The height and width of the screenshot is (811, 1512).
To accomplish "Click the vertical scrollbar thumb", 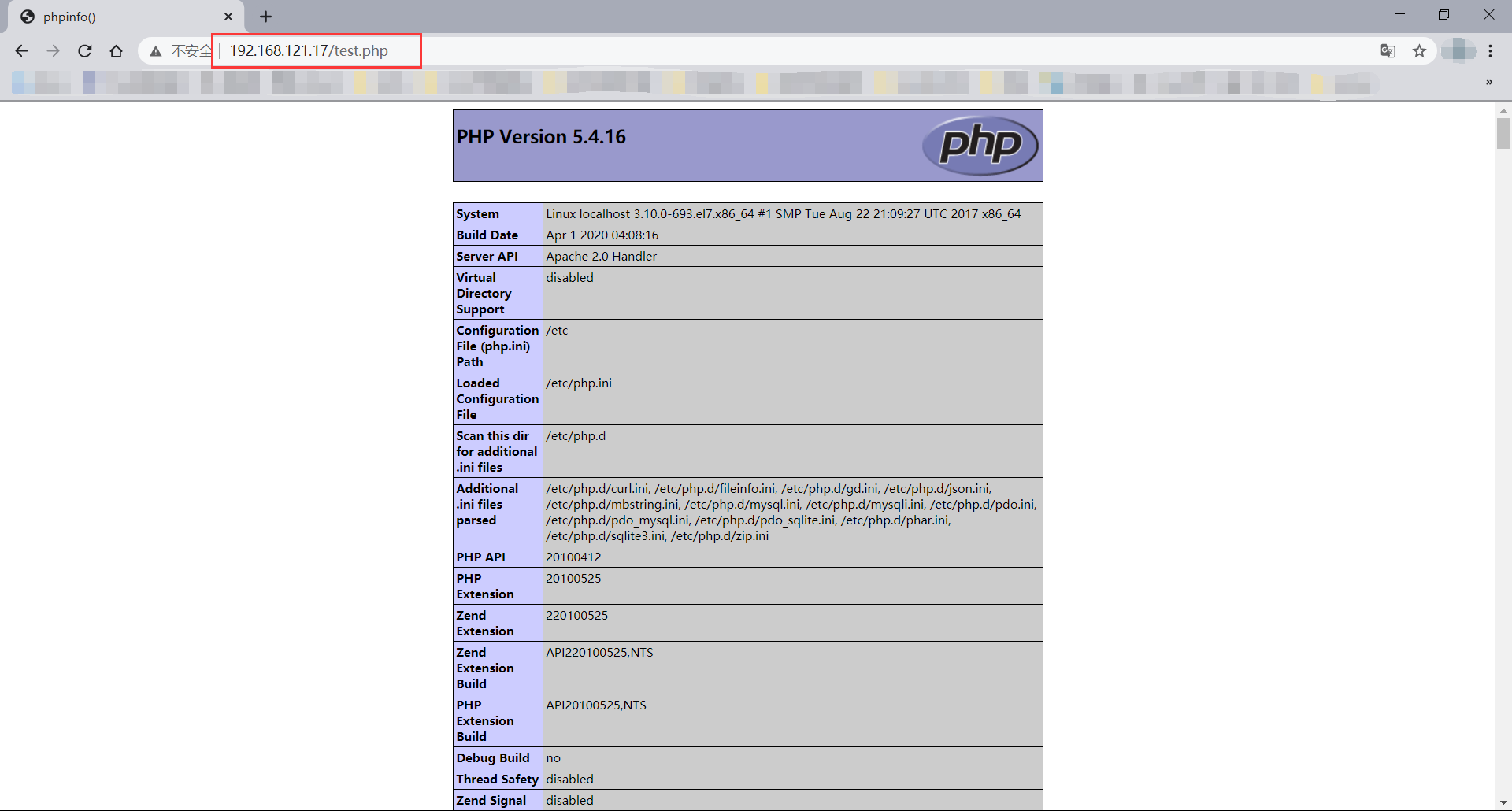I will (x=1503, y=132).
